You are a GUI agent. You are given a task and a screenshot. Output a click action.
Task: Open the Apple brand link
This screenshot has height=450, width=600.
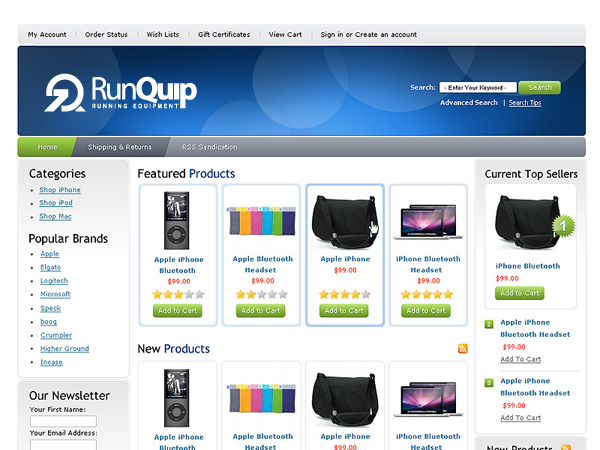coord(50,254)
